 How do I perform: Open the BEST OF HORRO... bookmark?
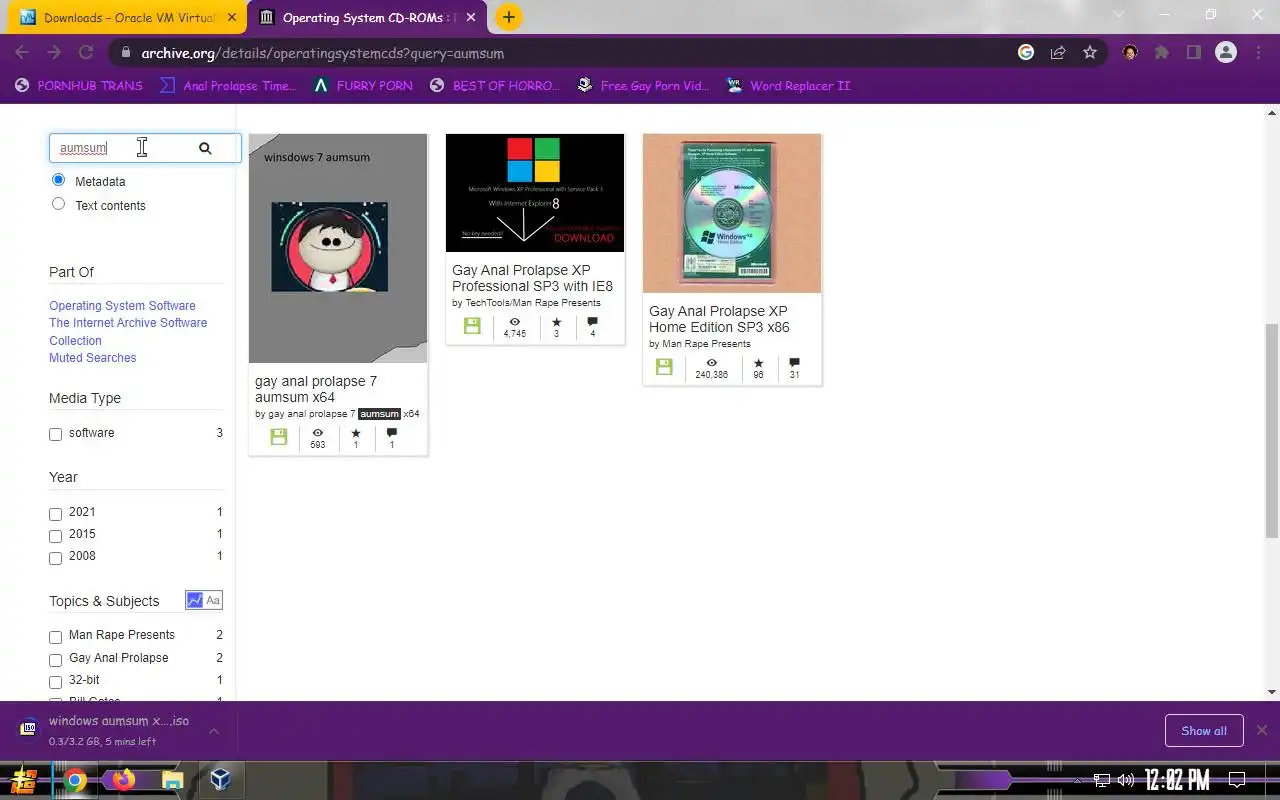tap(494, 86)
